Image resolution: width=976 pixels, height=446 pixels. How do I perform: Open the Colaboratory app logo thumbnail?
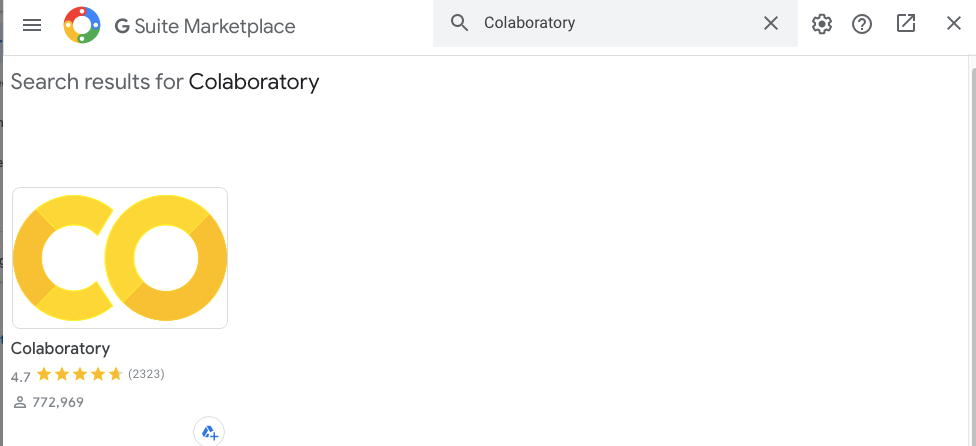click(x=120, y=258)
